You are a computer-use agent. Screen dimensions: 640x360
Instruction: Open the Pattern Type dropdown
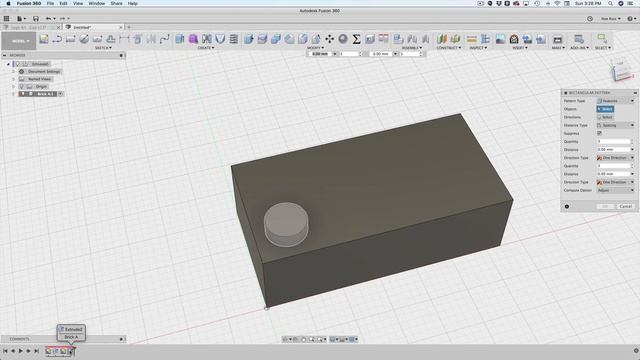tap(616, 101)
